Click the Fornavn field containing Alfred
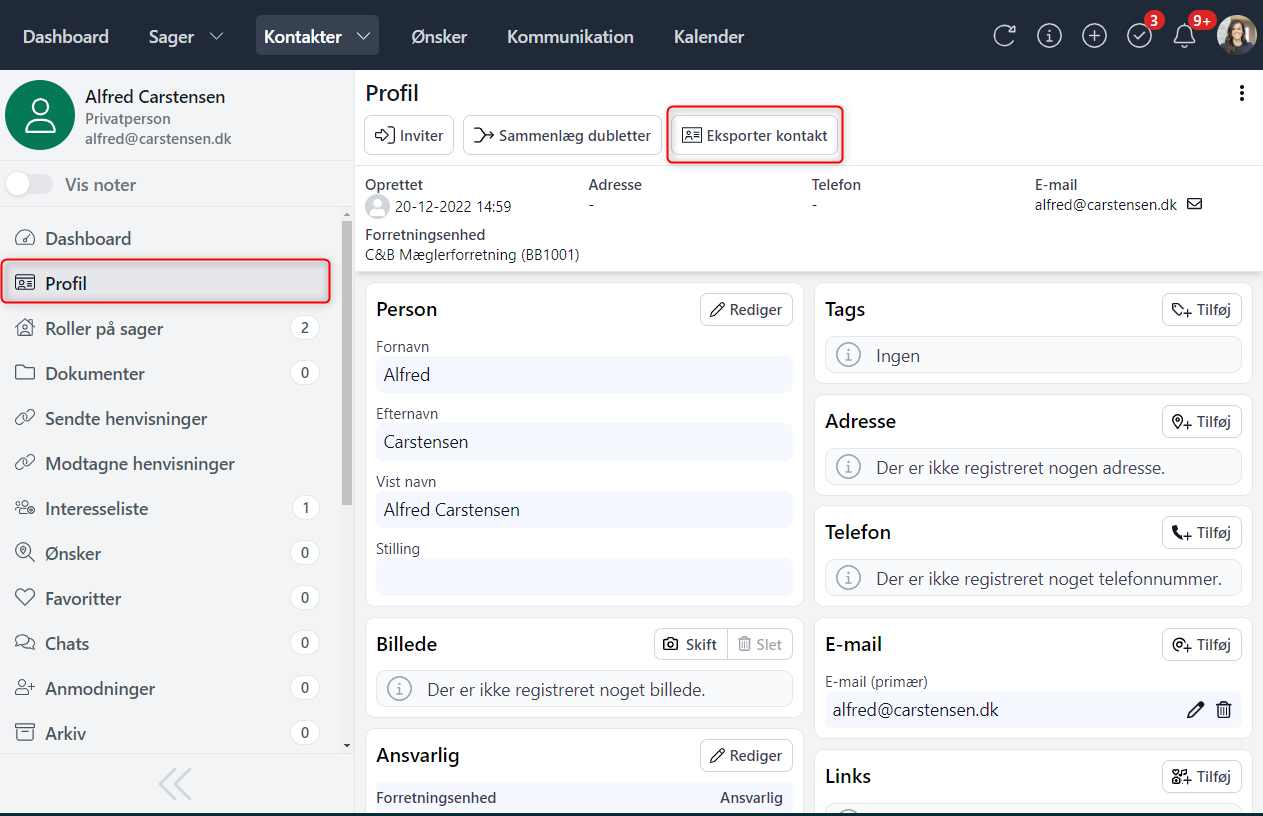 584,375
